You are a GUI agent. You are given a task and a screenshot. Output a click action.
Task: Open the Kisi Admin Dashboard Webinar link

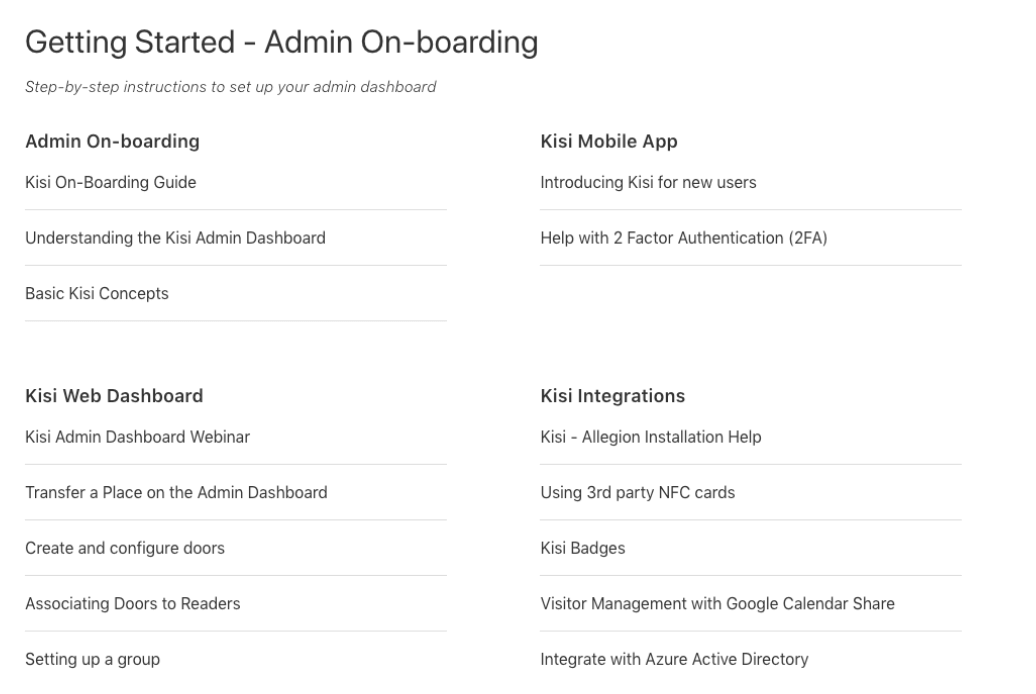[x=137, y=437]
